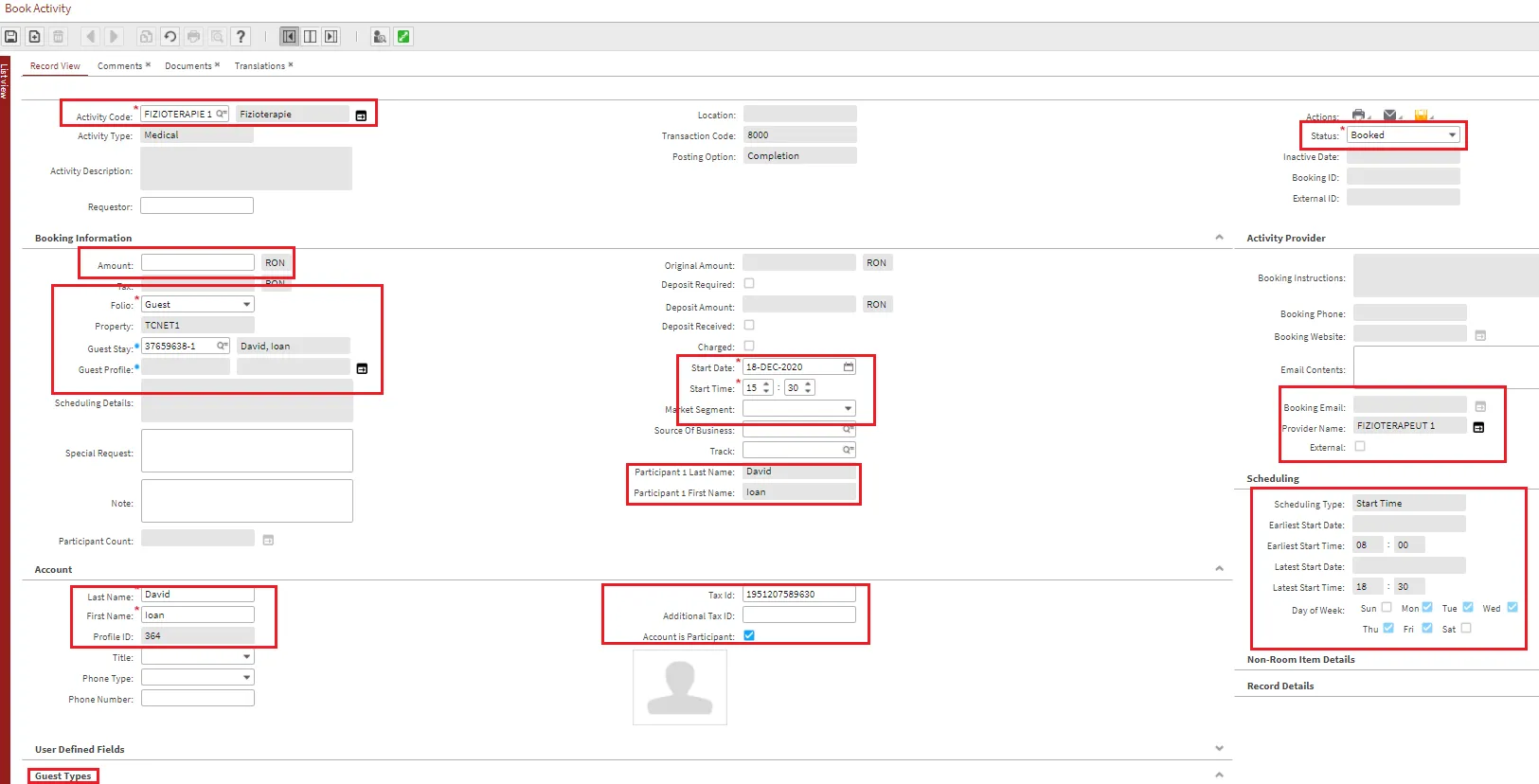Open the Market Segment dropdown
The image size is (1539, 784).
click(x=799, y=408)
